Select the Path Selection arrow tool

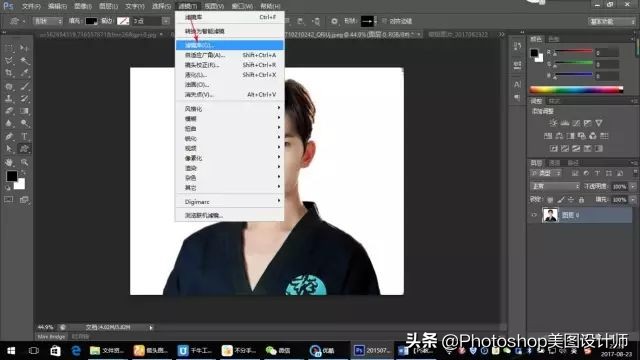tap(9, 149)
